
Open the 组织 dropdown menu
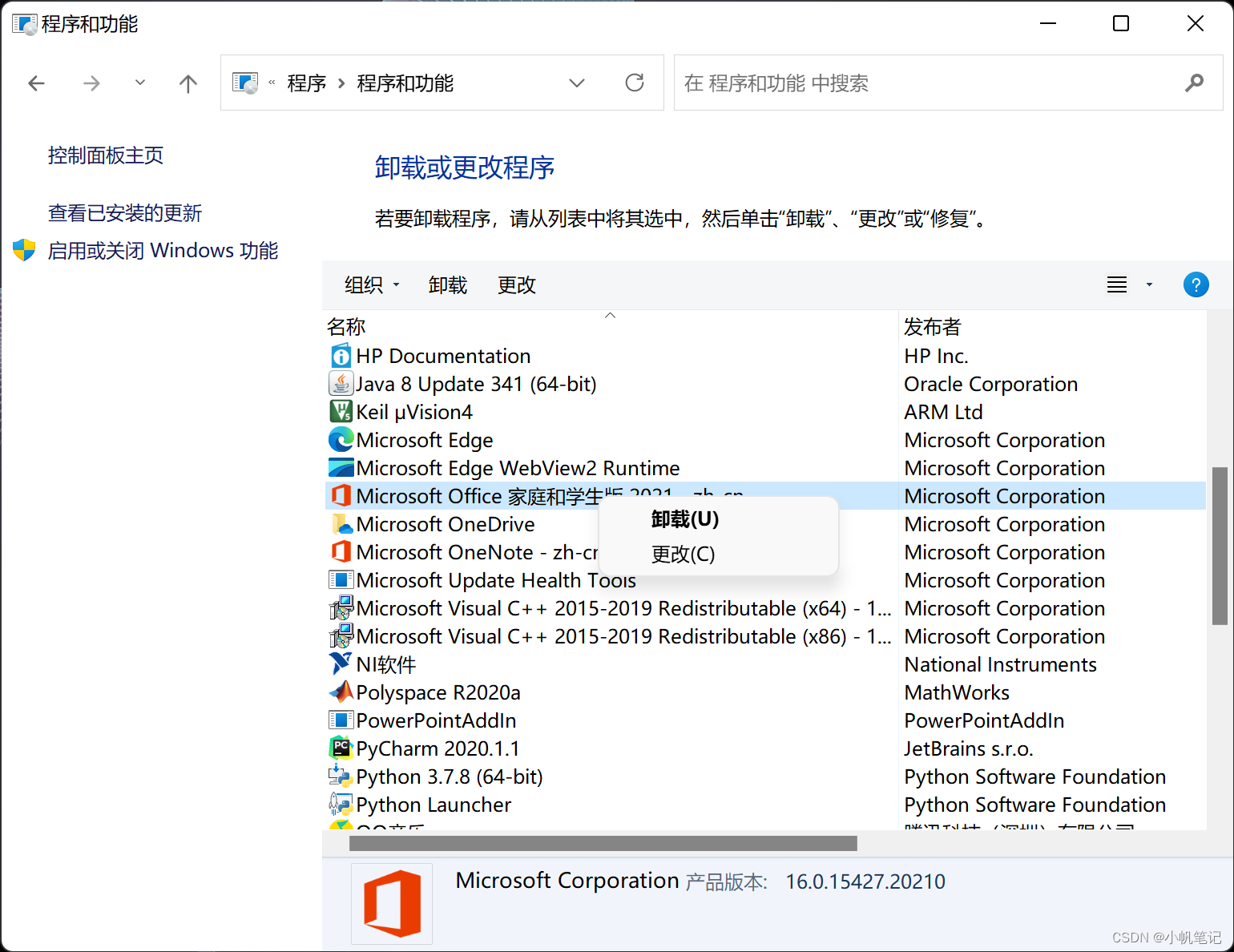[372, 285]
